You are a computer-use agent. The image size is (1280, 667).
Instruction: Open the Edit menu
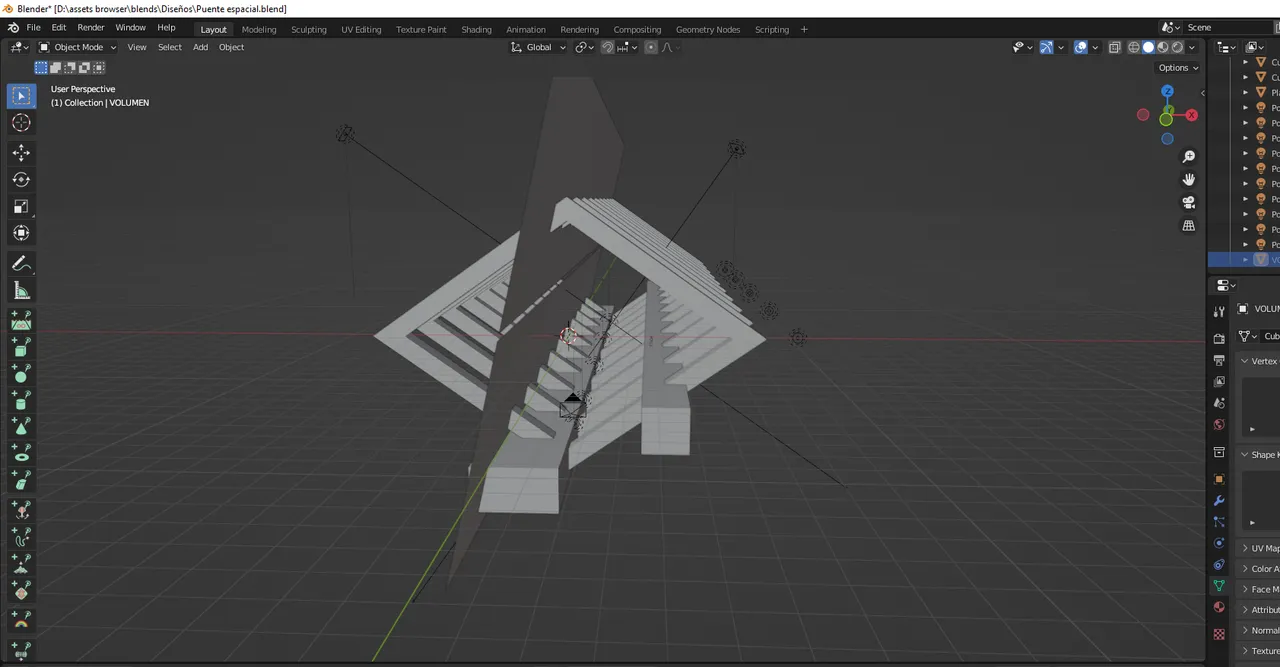click(x=59, y=28)
